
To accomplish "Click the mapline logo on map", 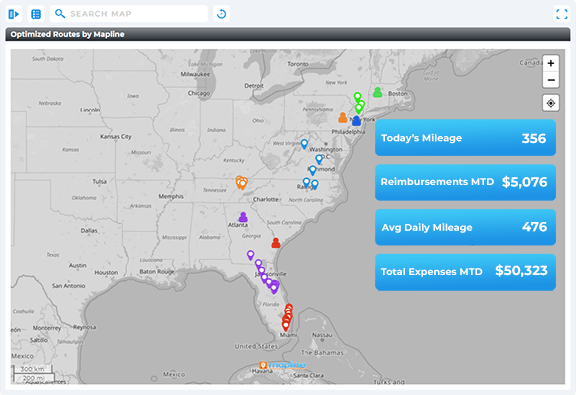I will click(x=282, y=365).
